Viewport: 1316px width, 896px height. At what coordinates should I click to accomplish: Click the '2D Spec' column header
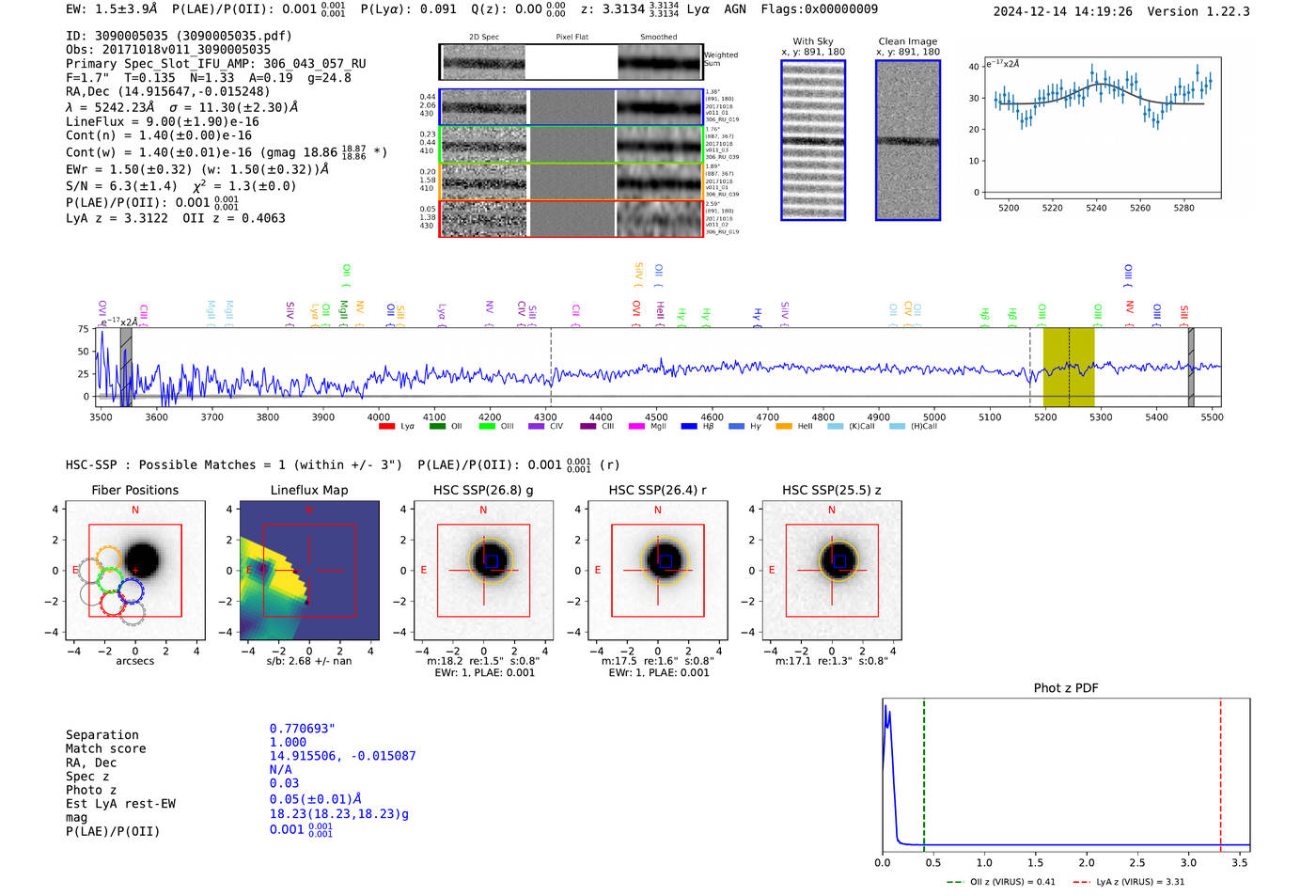coord(484,37)
